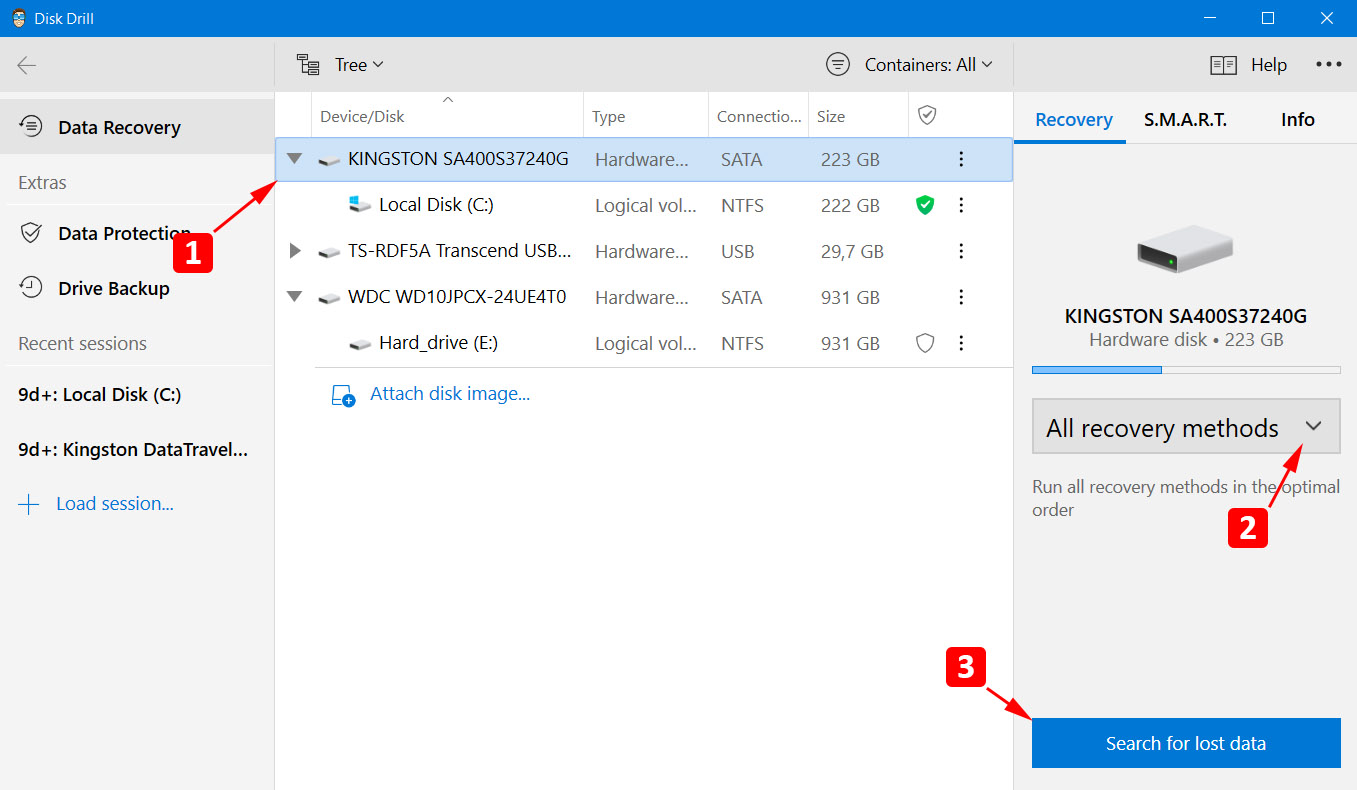Open the three-dot menu for the WDC WD10JPCX row
This screenshot has height=790, width=1357.
click(x=961, y=297)
